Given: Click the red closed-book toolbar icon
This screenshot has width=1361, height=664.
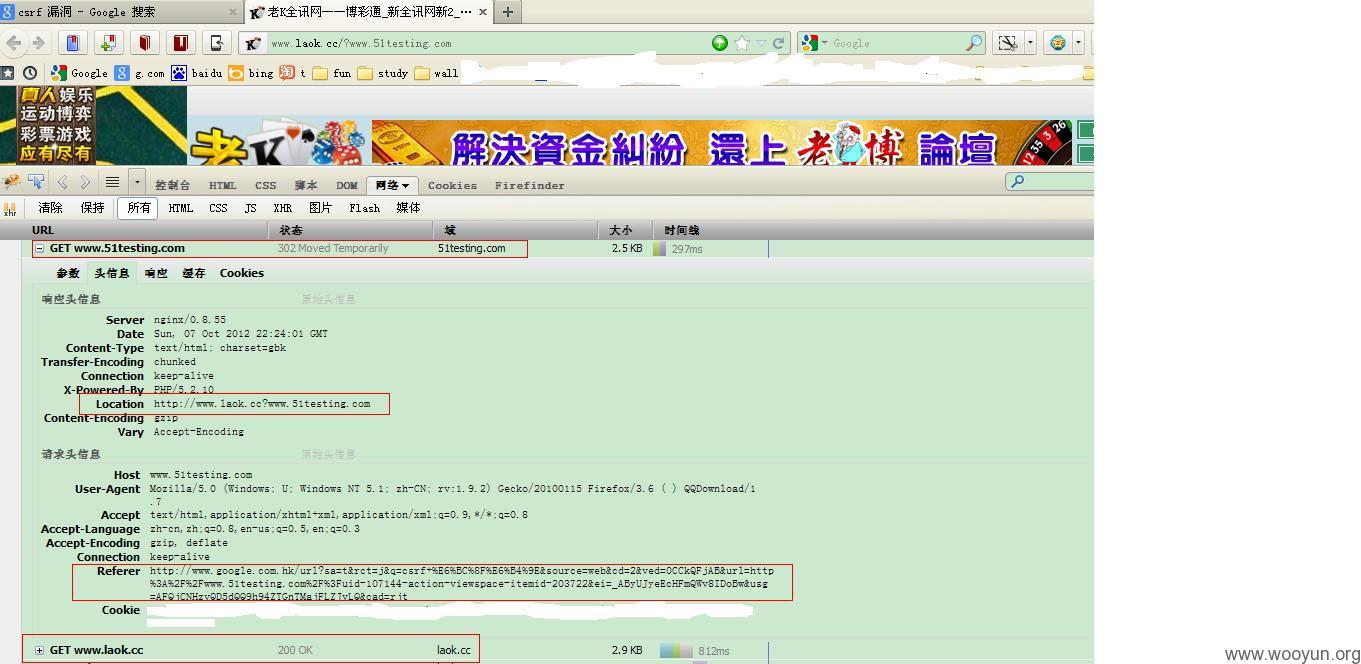Looking at the screenshot, I should click(x=144, y=43).
